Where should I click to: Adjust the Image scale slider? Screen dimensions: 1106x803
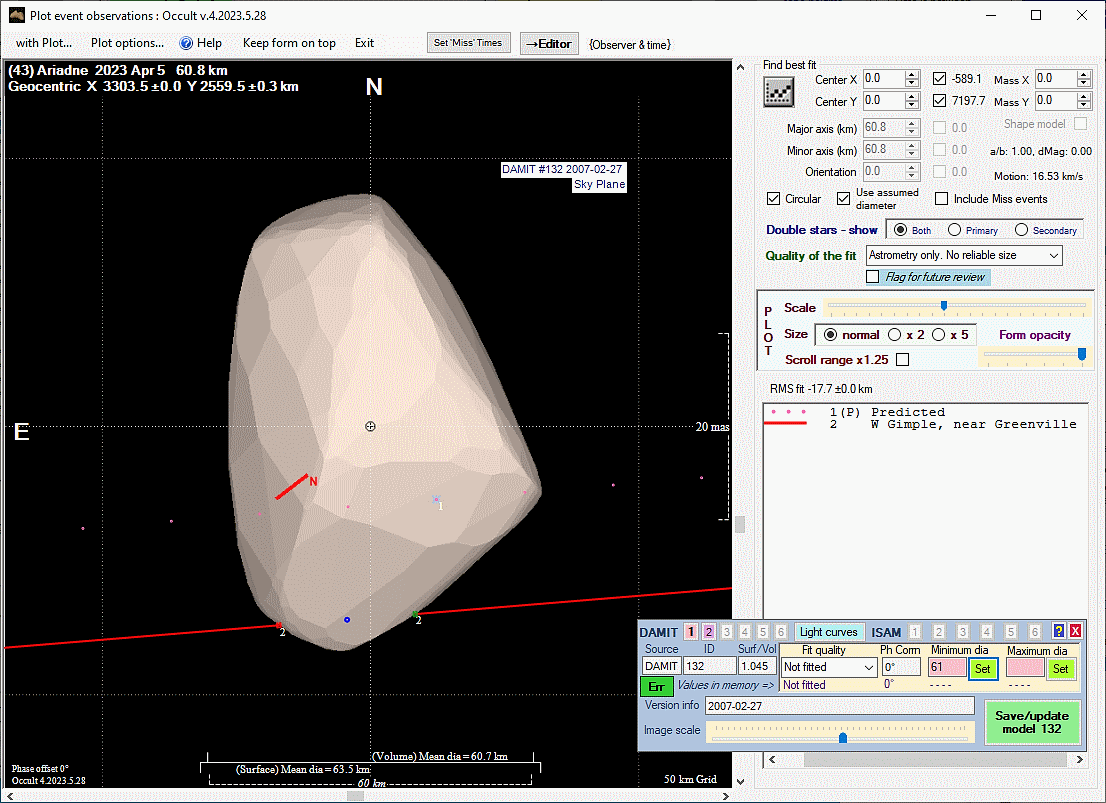(x=843, y=737)
